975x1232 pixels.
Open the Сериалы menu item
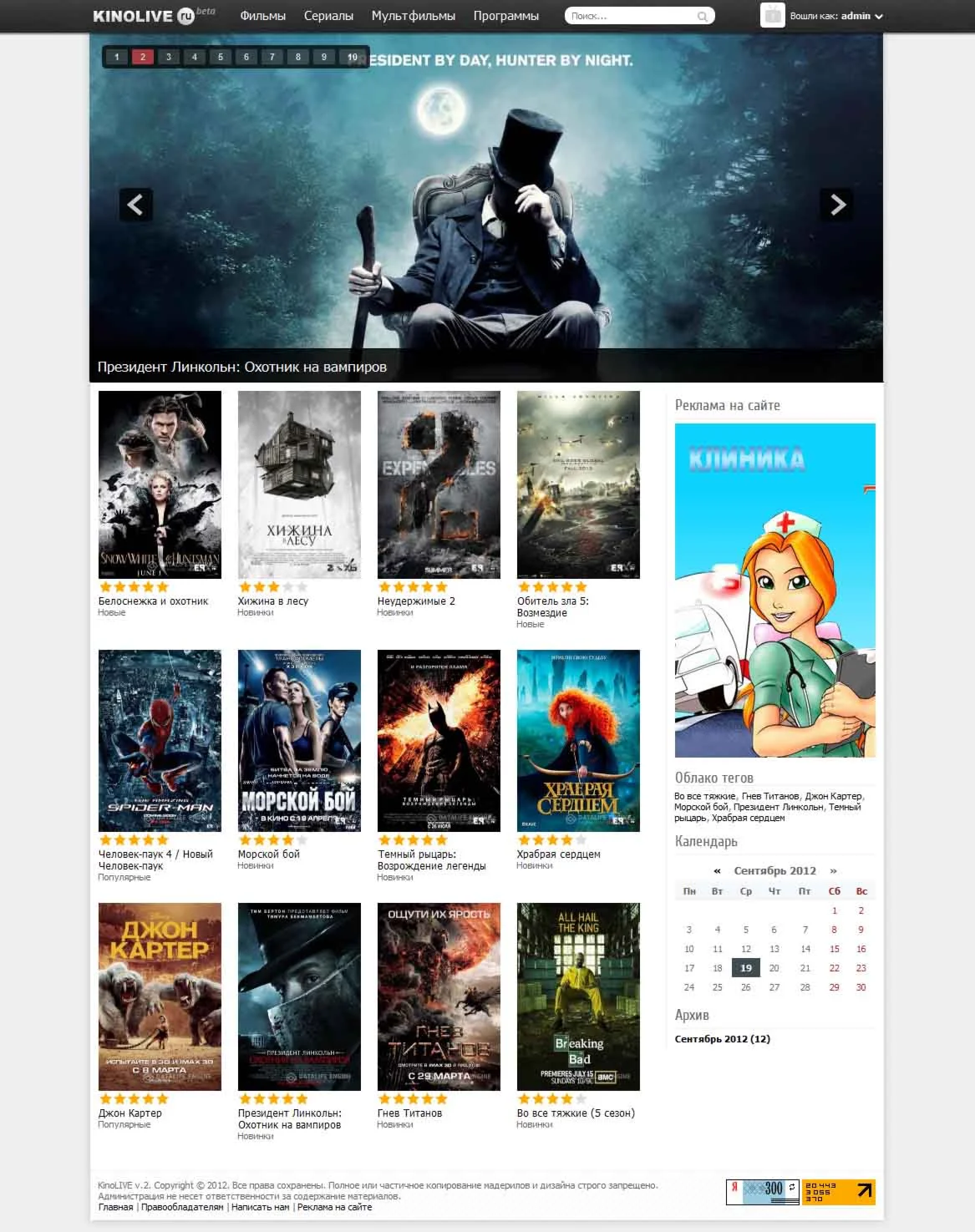click(328, 15)
